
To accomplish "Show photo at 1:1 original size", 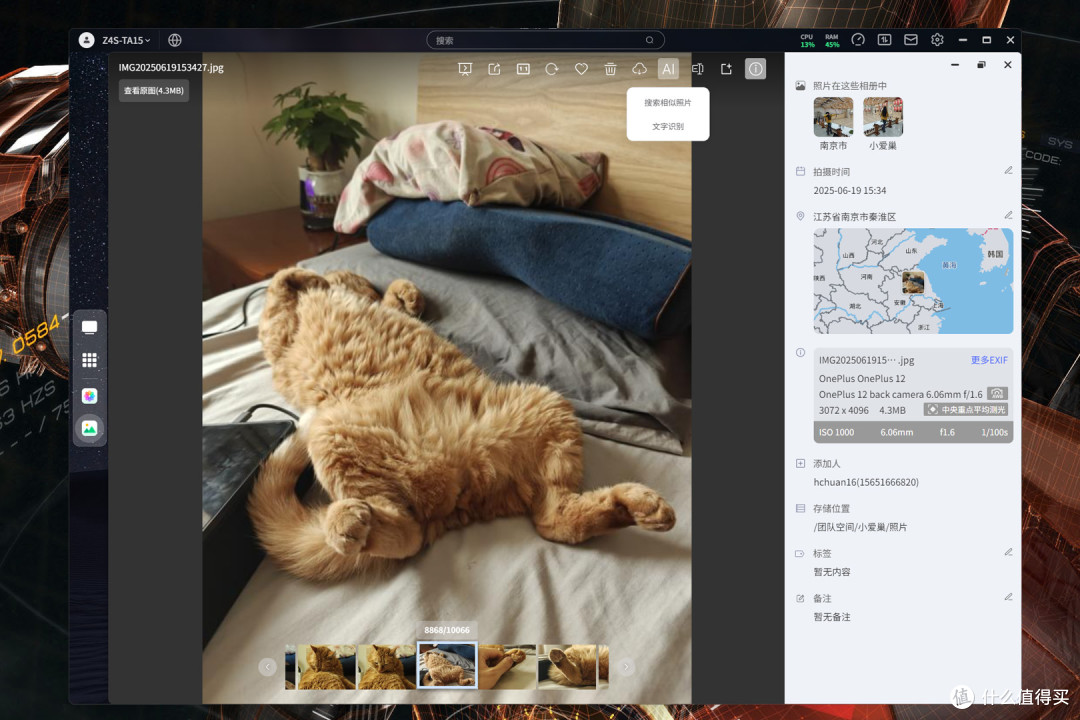I will (523, 69).
